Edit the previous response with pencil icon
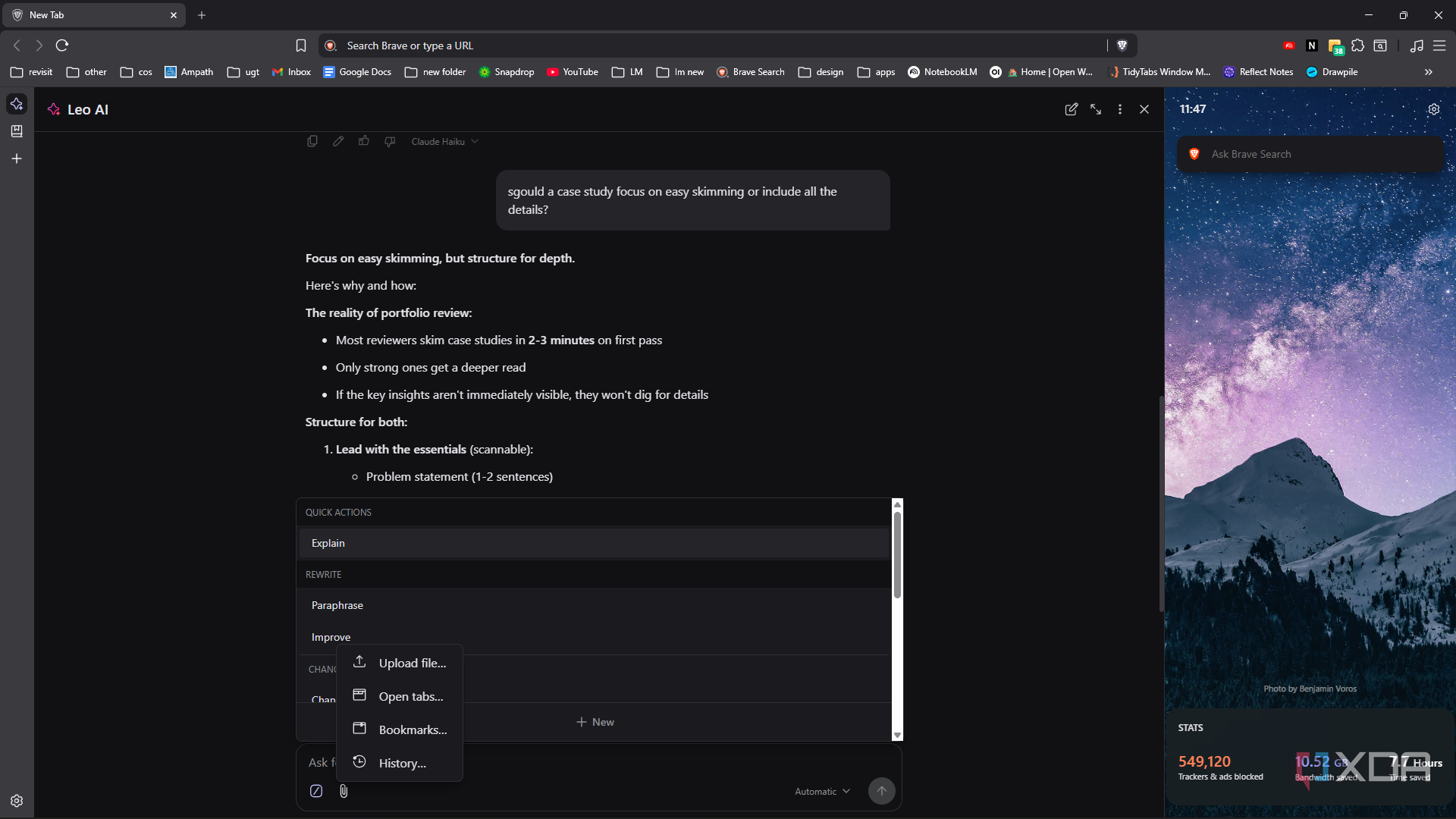1456x819 pixels. point(338,141)
